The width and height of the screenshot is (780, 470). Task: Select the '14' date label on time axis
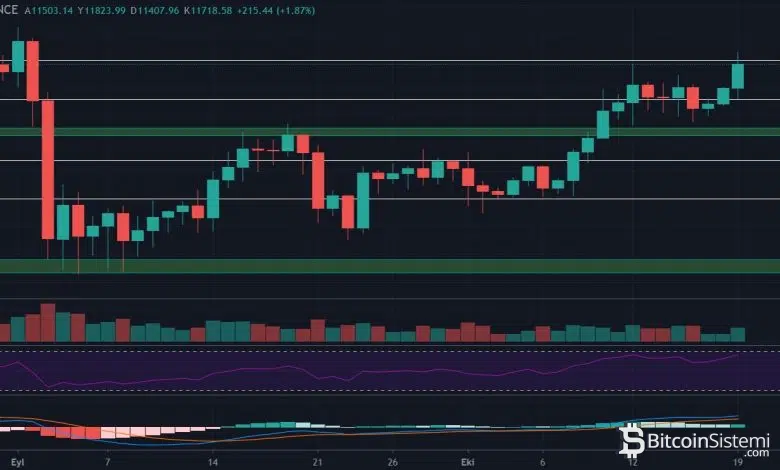pyautogui.click(x=212, y=464)
